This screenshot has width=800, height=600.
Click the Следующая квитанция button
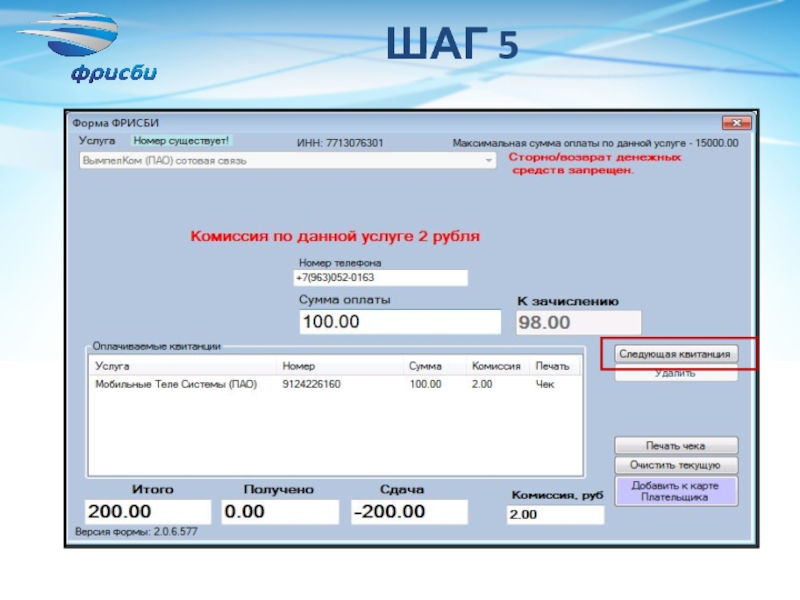click(x=676, y=354)
